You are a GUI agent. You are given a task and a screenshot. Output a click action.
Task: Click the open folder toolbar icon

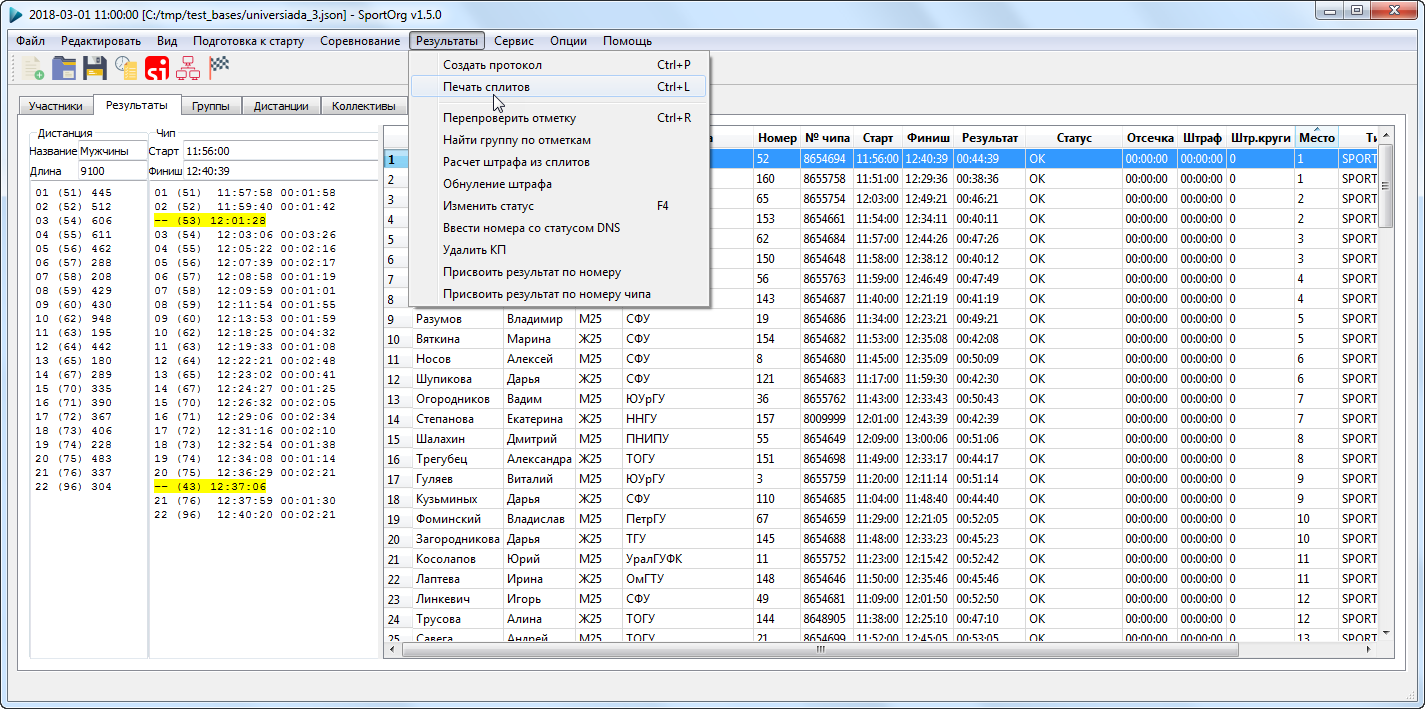coord(64,67)
